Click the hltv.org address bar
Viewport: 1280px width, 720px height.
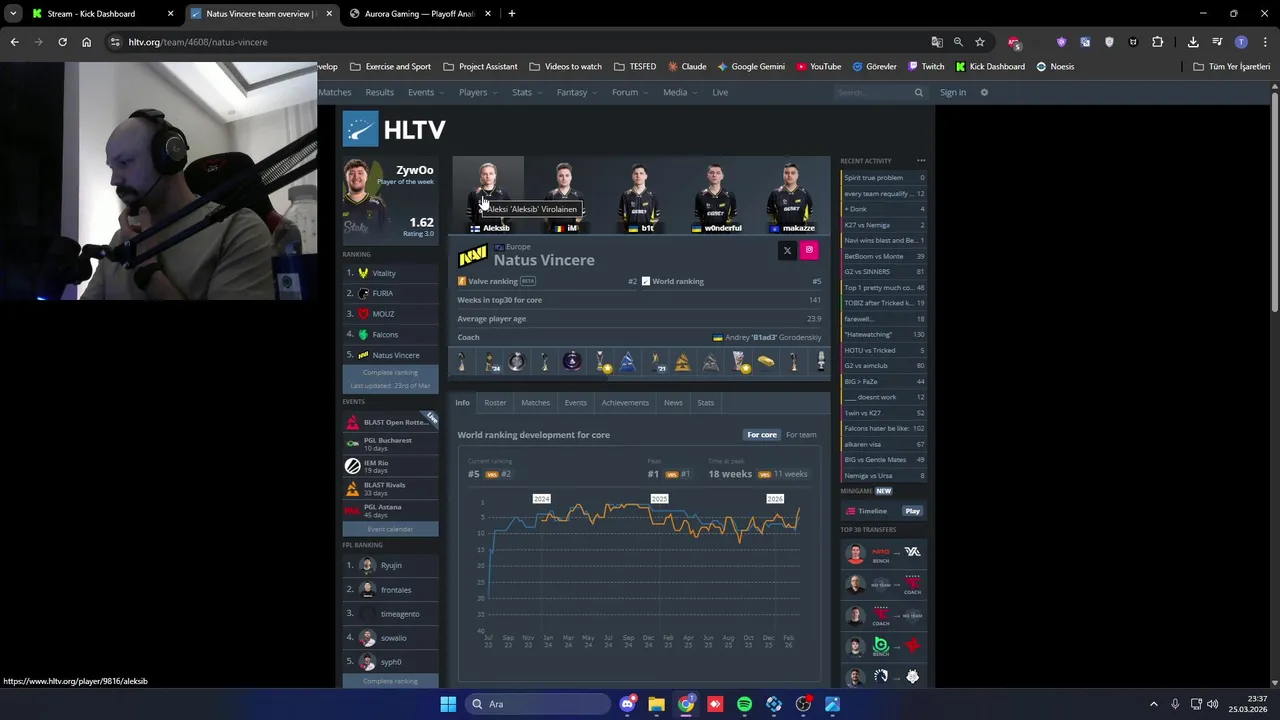pos(520,42)
